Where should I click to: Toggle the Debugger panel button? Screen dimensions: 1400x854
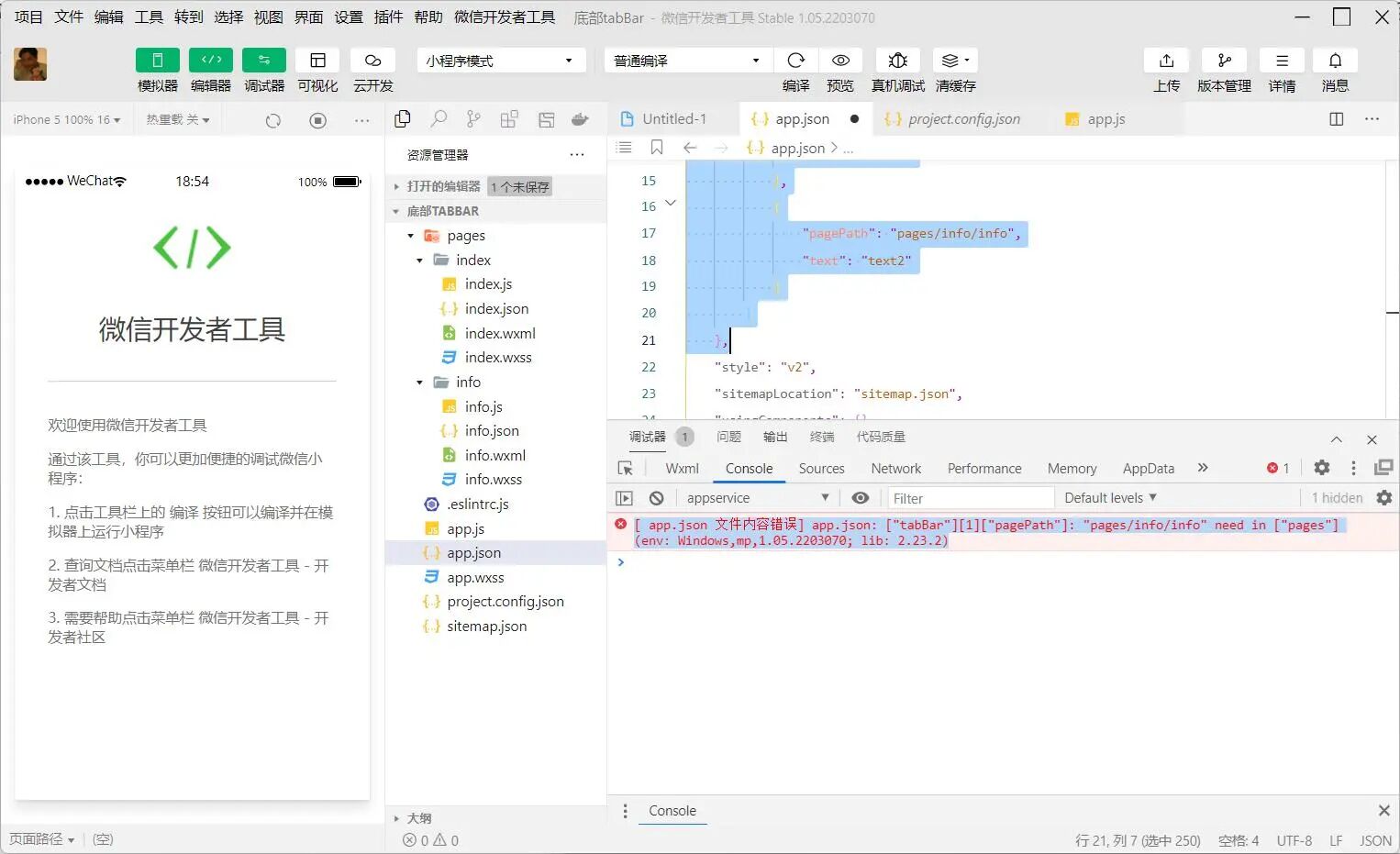264,61
